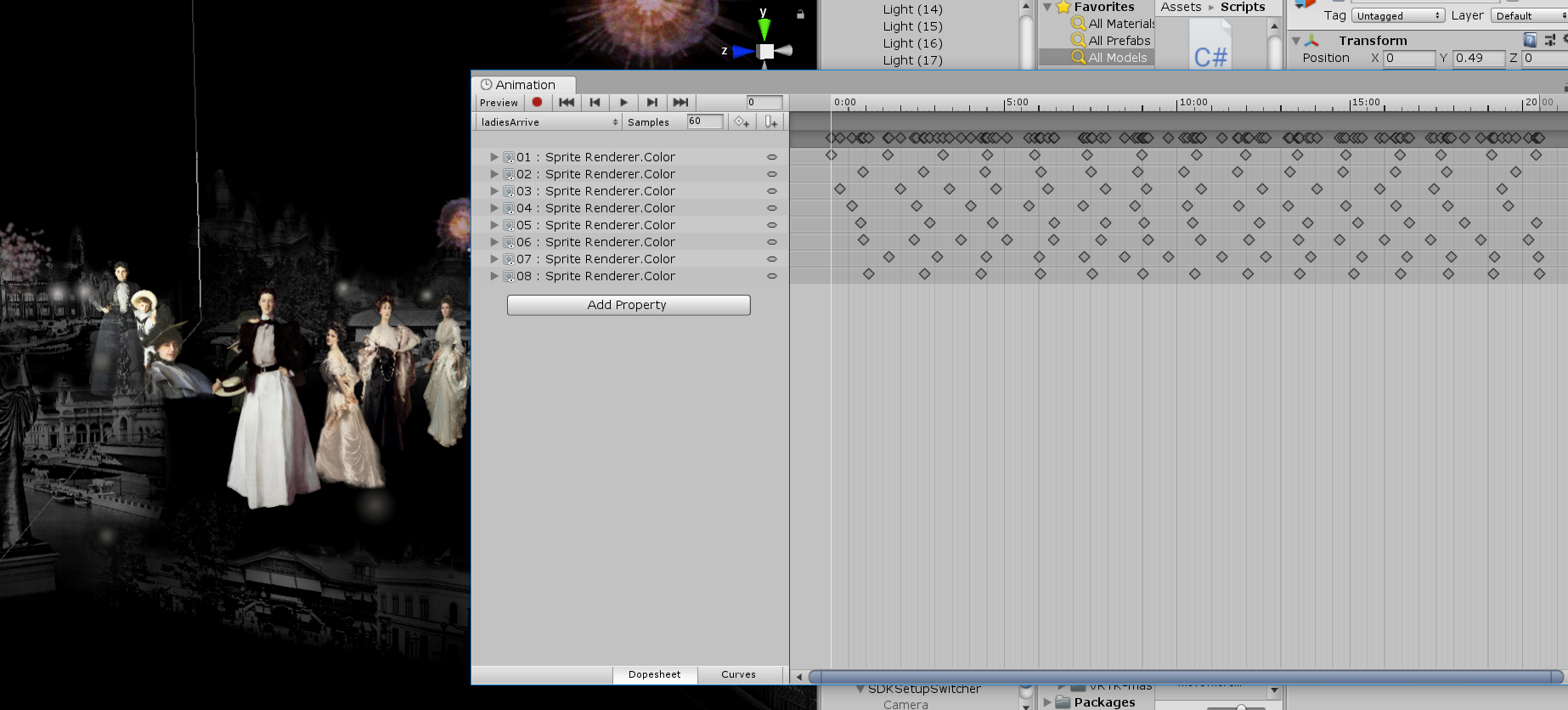Click sprite renderer icon of row 04

509,208
